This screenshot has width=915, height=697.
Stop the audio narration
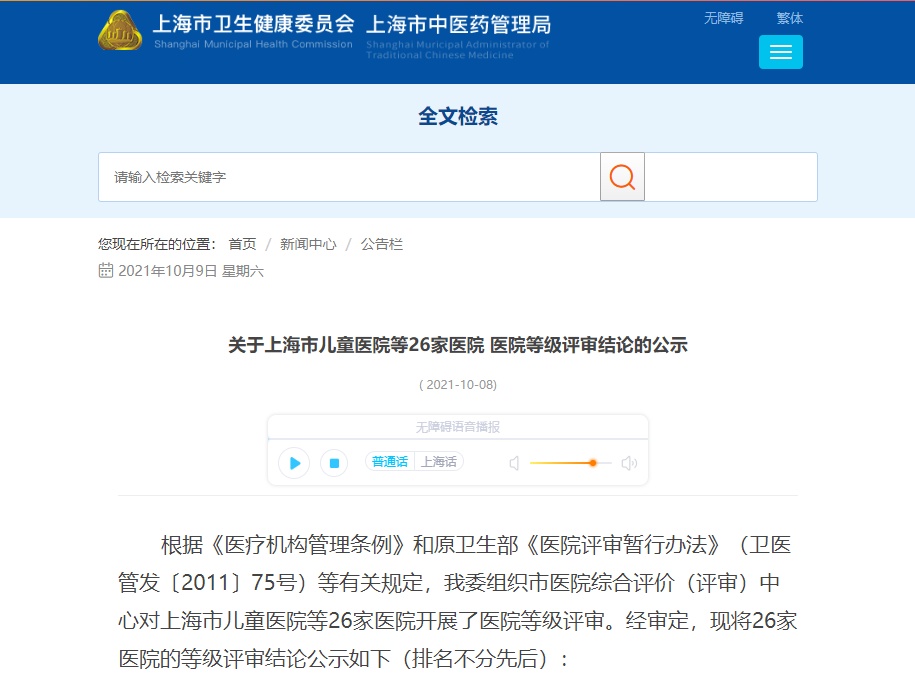coord(334,463)
